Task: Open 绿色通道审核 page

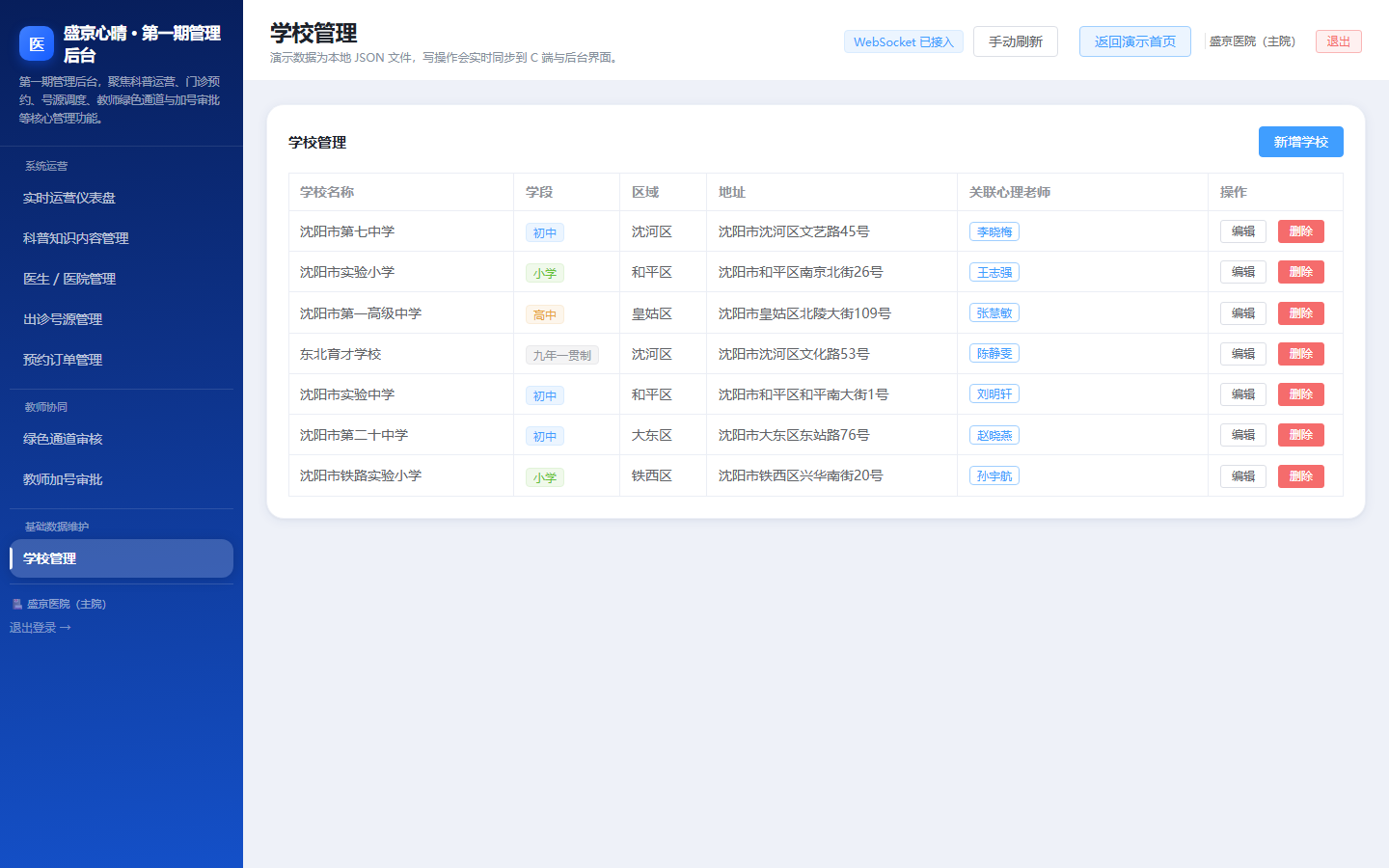Action: [122, 439]
